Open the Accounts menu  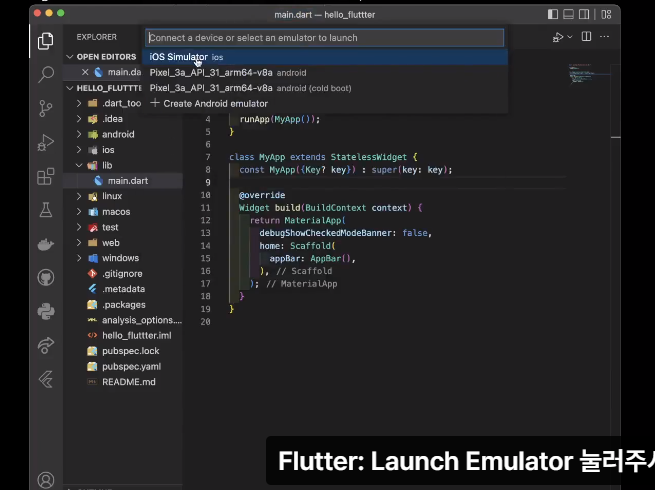pyautogui.click(x=46, y=480)
